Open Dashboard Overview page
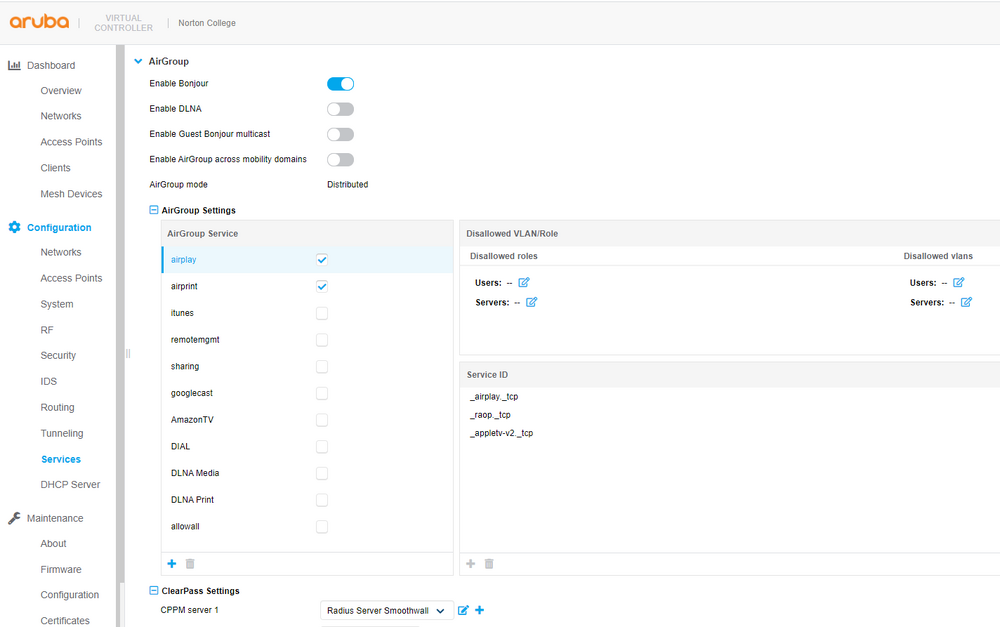The width and height of the screenshot is (1000, 627). coord(61,91)
